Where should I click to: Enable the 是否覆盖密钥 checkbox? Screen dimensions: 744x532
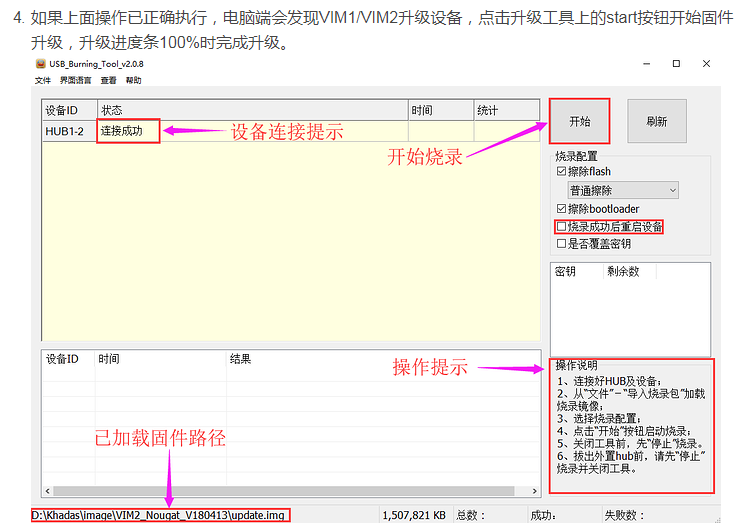tap(561, 244)
